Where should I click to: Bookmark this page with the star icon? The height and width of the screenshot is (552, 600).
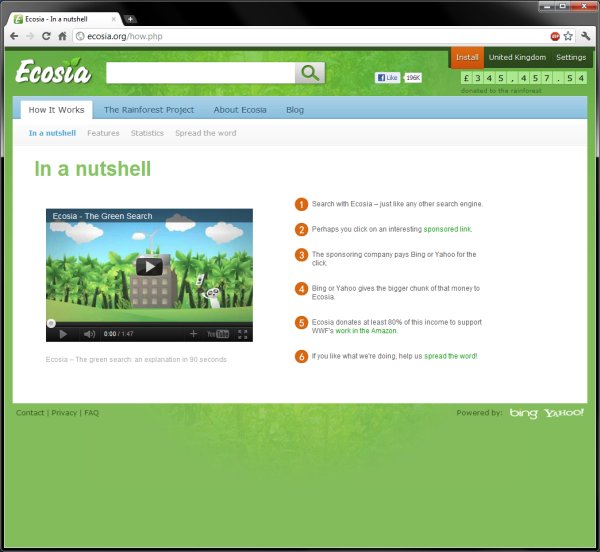pos(568,36)
